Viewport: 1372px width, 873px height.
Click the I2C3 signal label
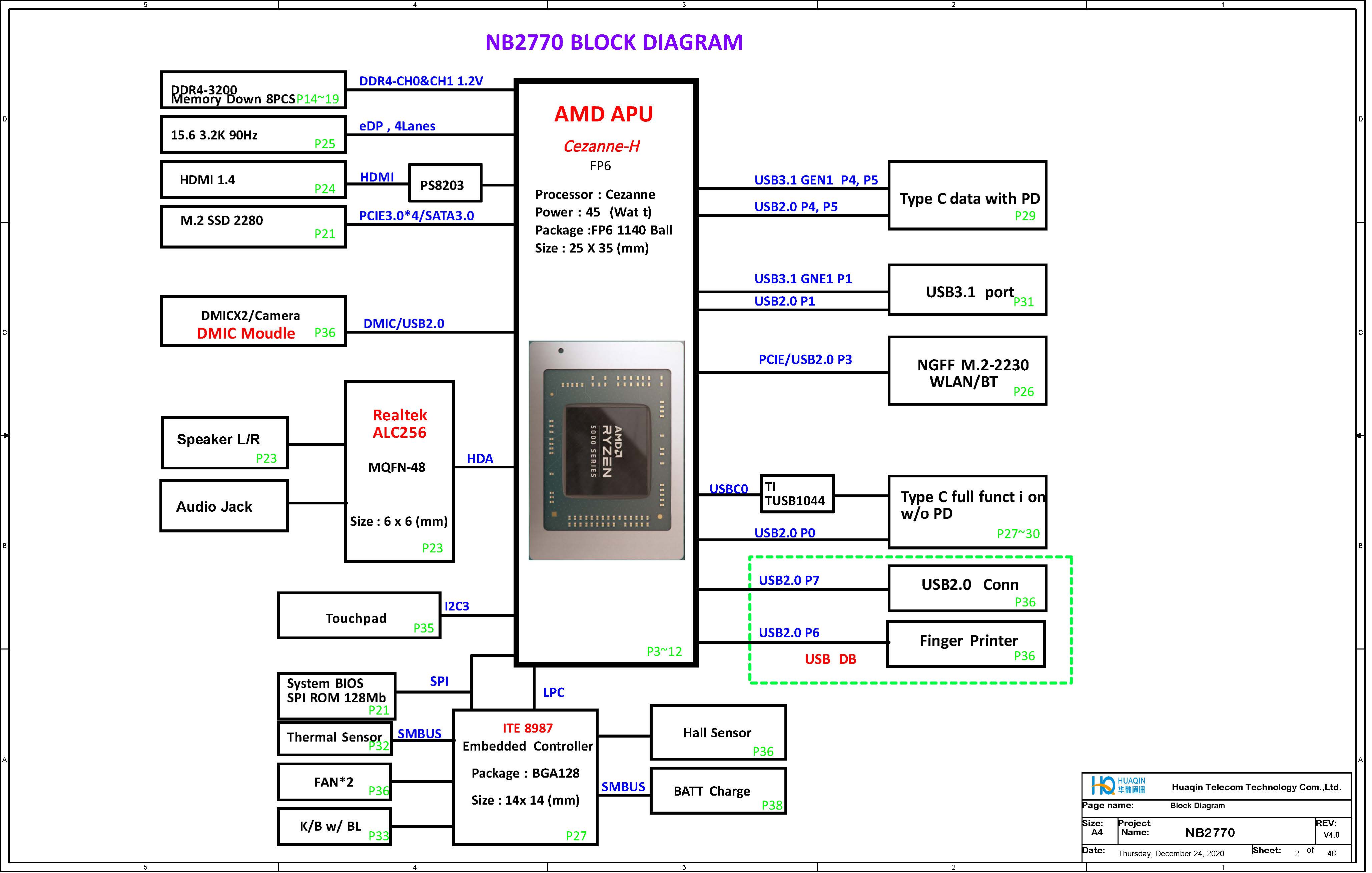(x=456, y=606)
